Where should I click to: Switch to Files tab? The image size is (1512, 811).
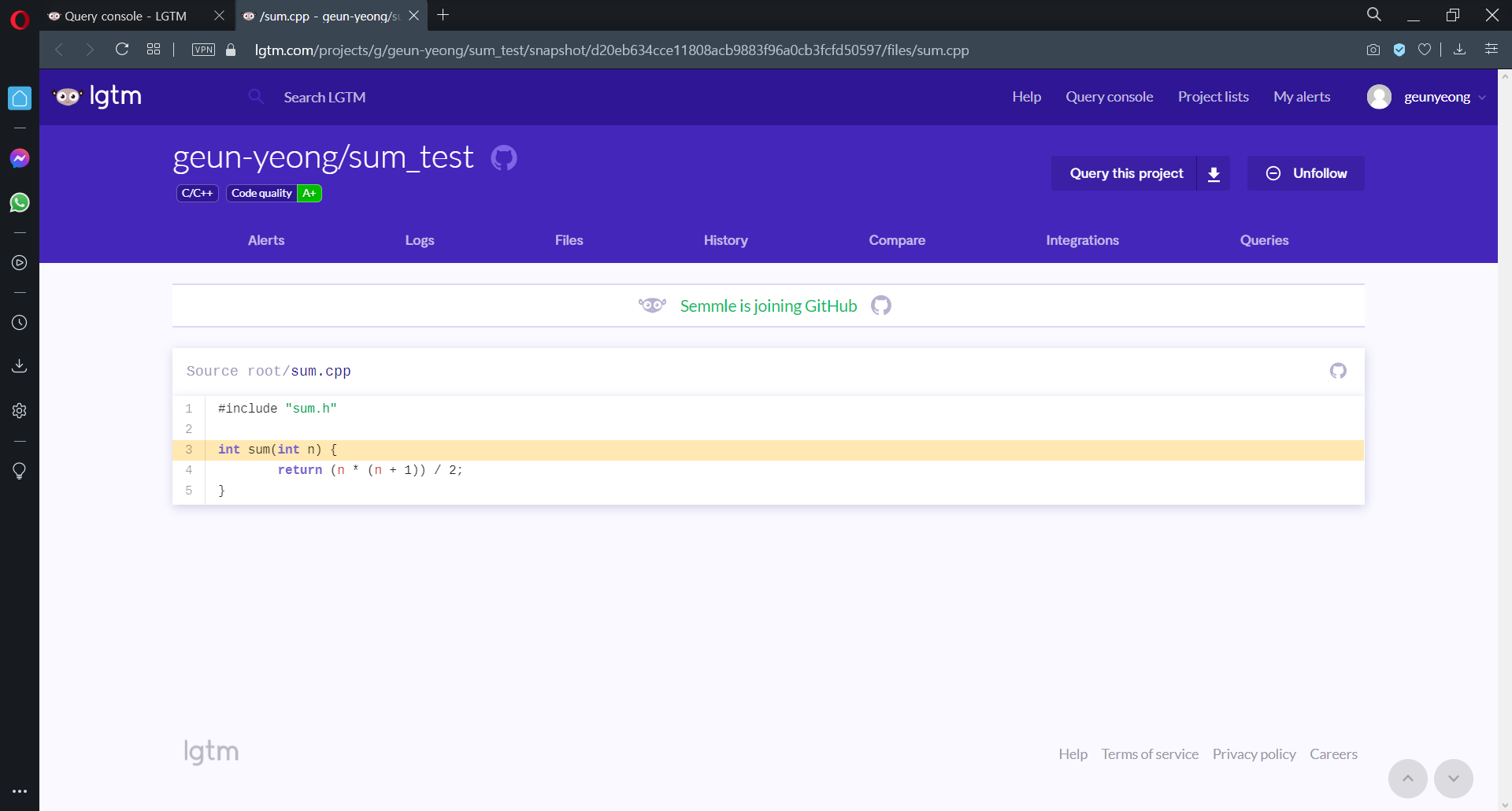coord(569,240)
